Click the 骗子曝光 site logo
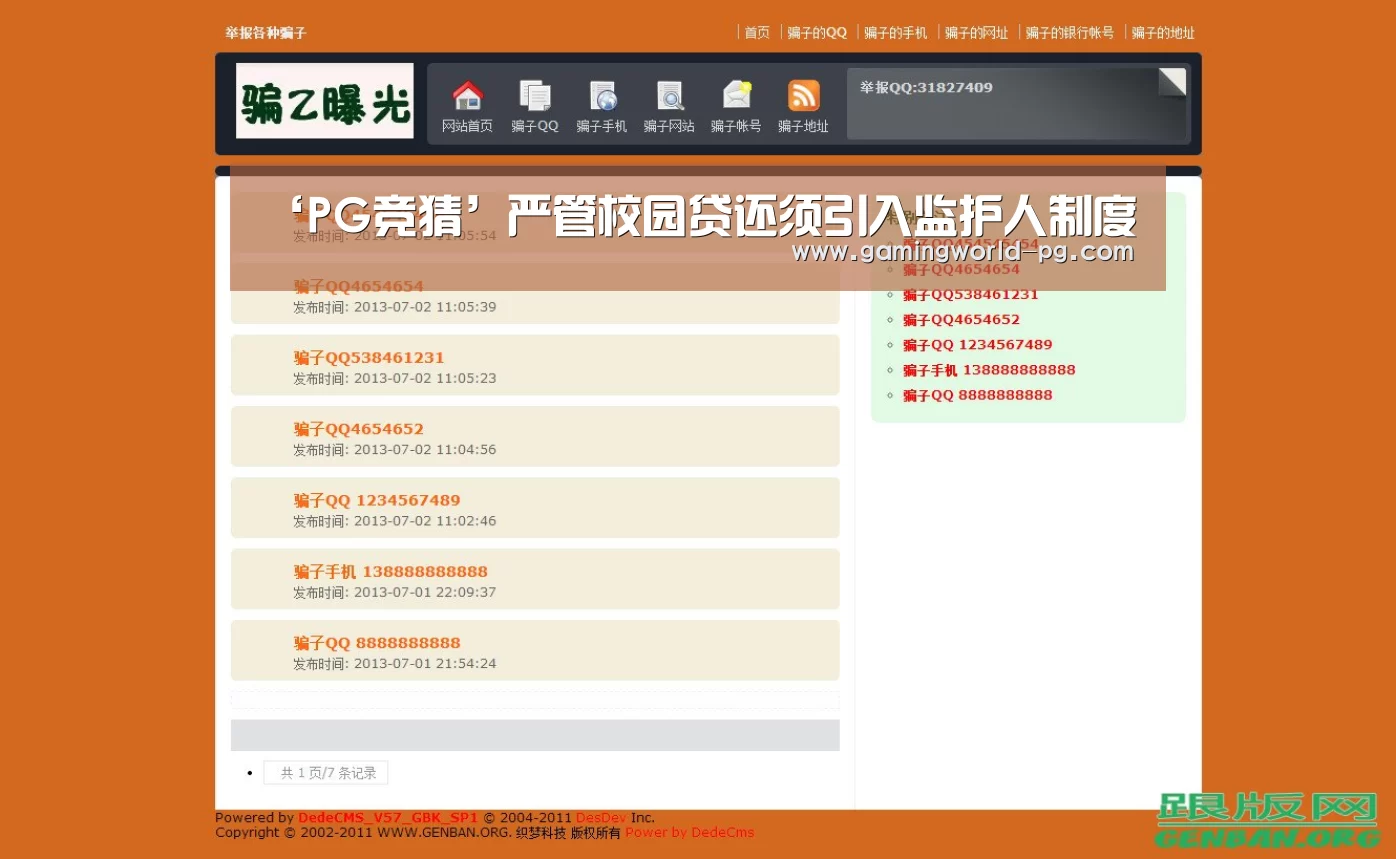The width and height of the screenshot is (1396, 859). [325, 101]
